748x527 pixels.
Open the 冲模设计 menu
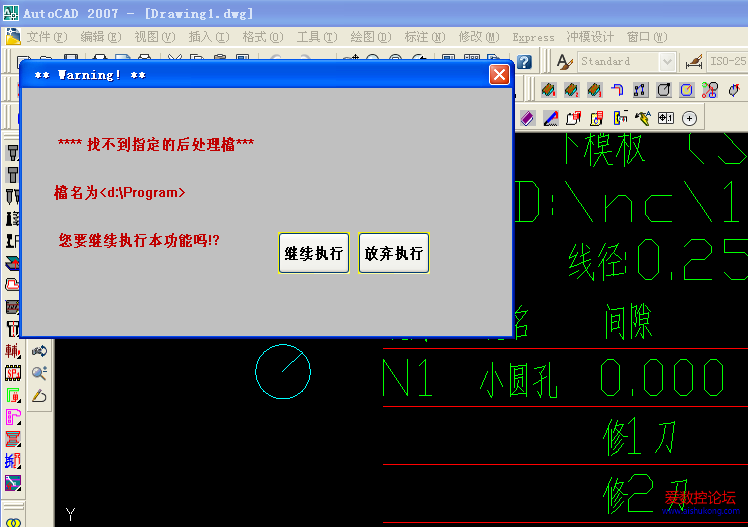tap(590, 37)
